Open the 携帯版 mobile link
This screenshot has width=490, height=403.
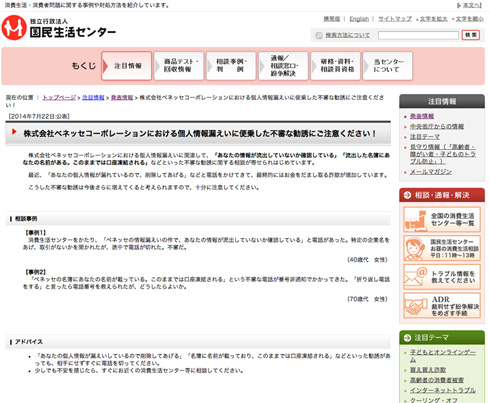(x=332, y=19)
